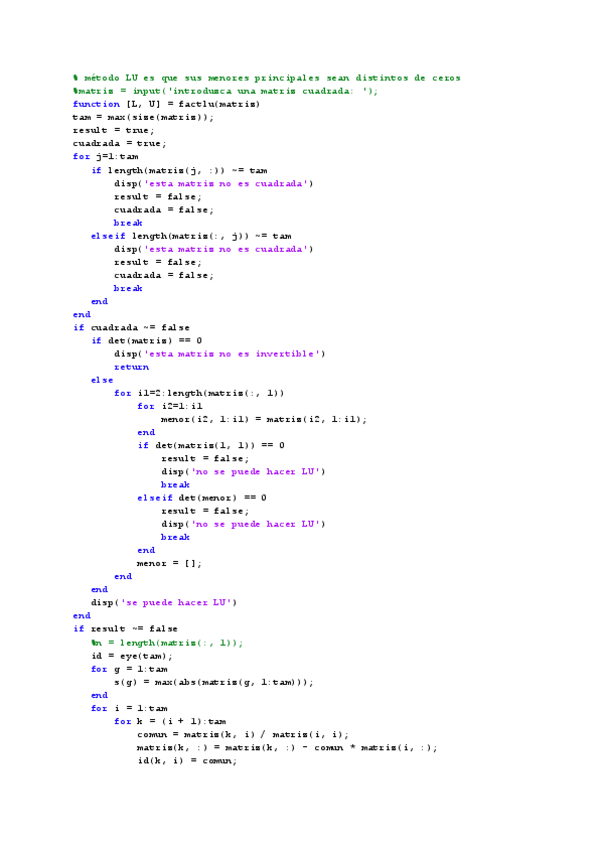Click the loop header "for g = 1:tam"
The image size is (600, 848).
[129, 669]
